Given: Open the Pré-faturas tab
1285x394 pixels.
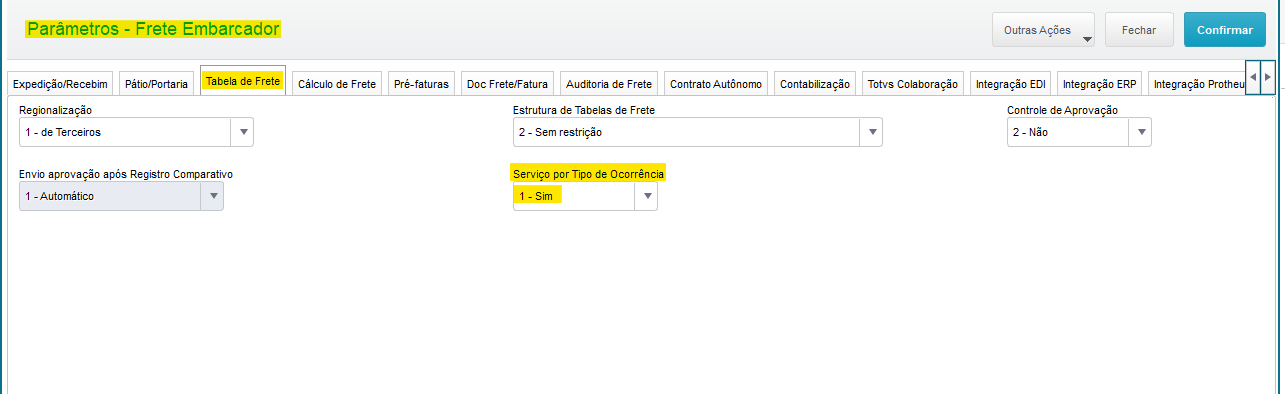Looking at the screenshot, I should [x=422, y=84].
